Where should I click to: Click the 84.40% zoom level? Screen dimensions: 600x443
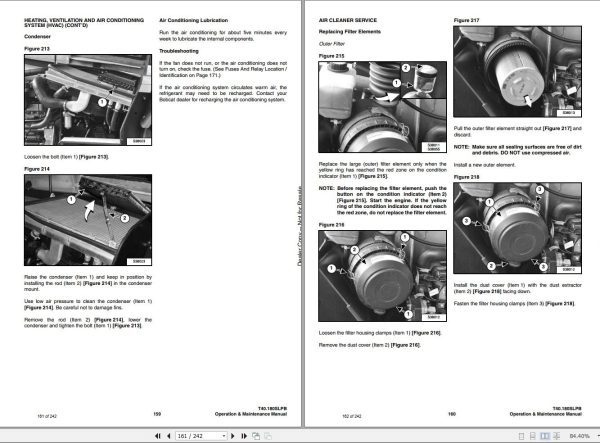coord(579,436)
